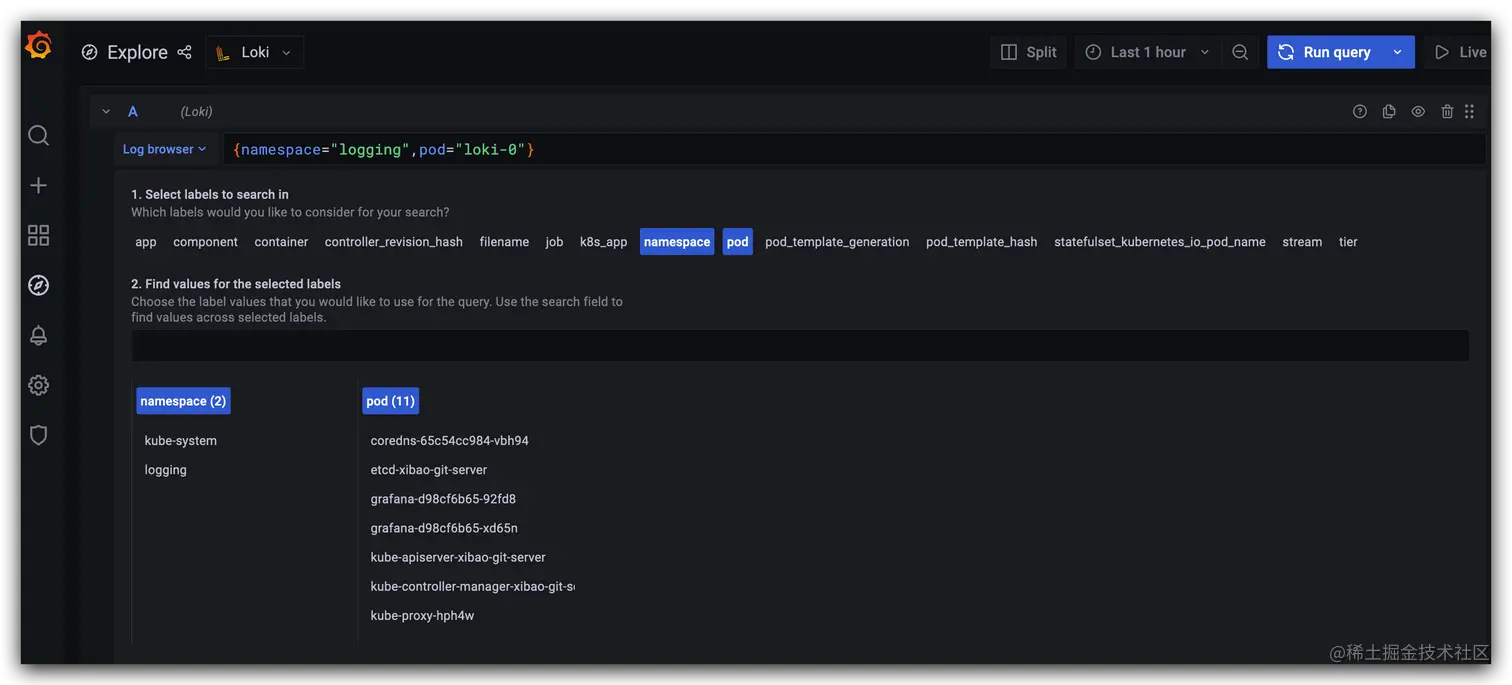
Task: Click the Explore page title
Action: (x=138, y=52)
